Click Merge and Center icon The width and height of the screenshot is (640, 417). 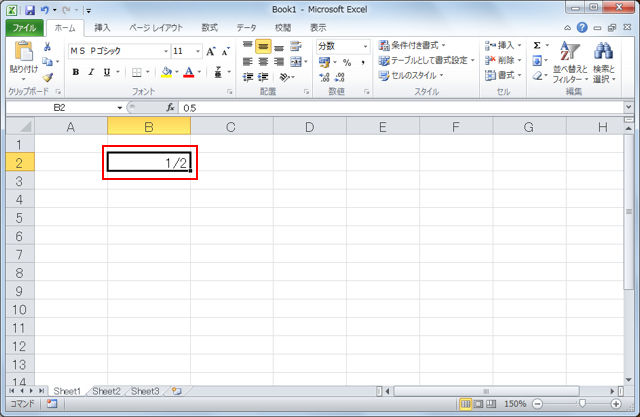(x=296, y=62)
